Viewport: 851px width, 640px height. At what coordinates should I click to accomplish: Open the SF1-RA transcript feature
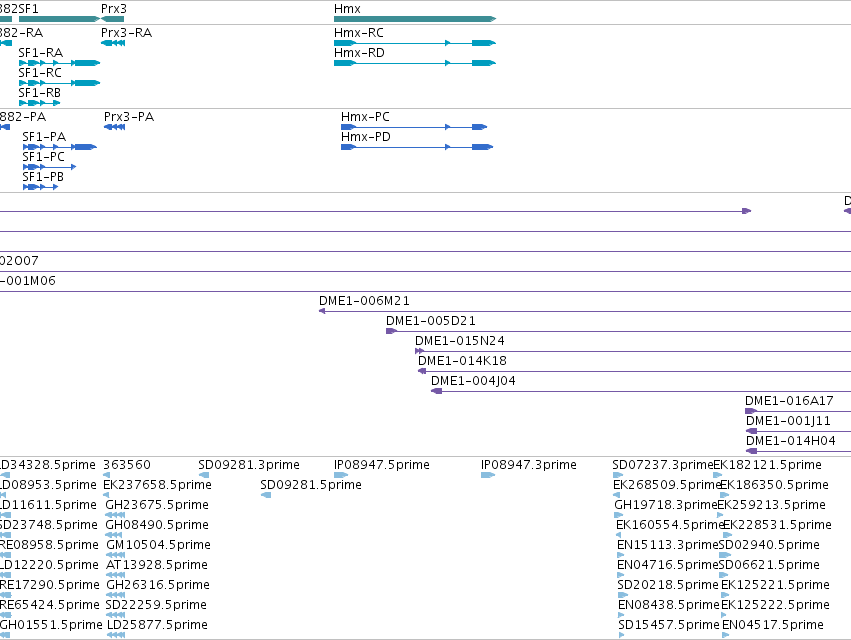pyautogui.click(x=59, y=63)
